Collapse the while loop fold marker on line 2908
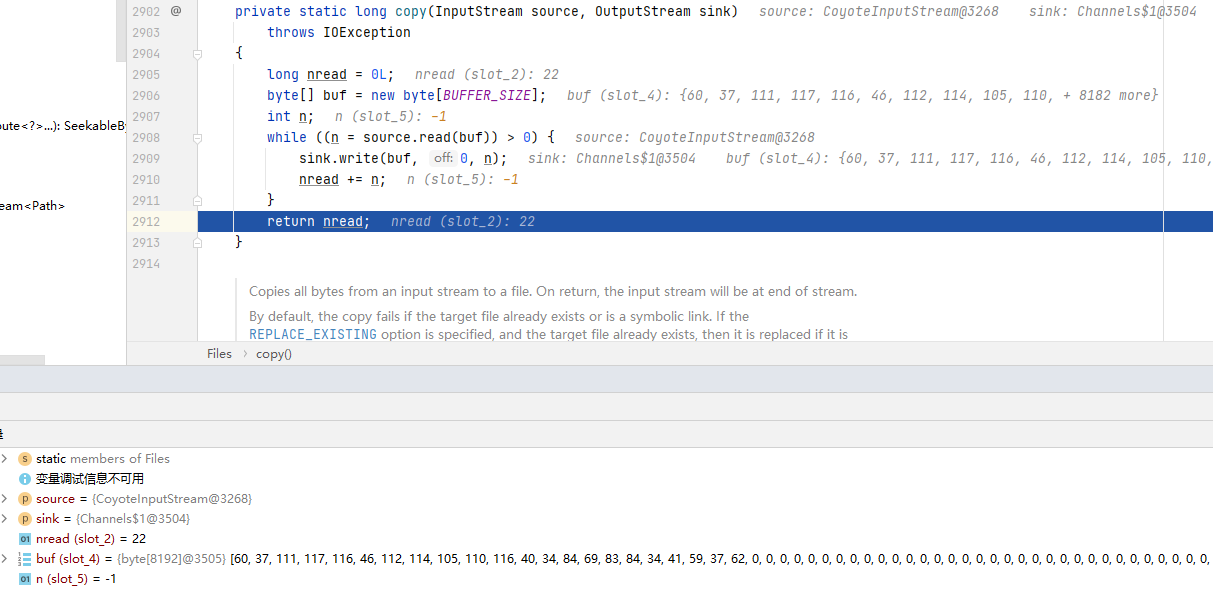 click(197, 137)
